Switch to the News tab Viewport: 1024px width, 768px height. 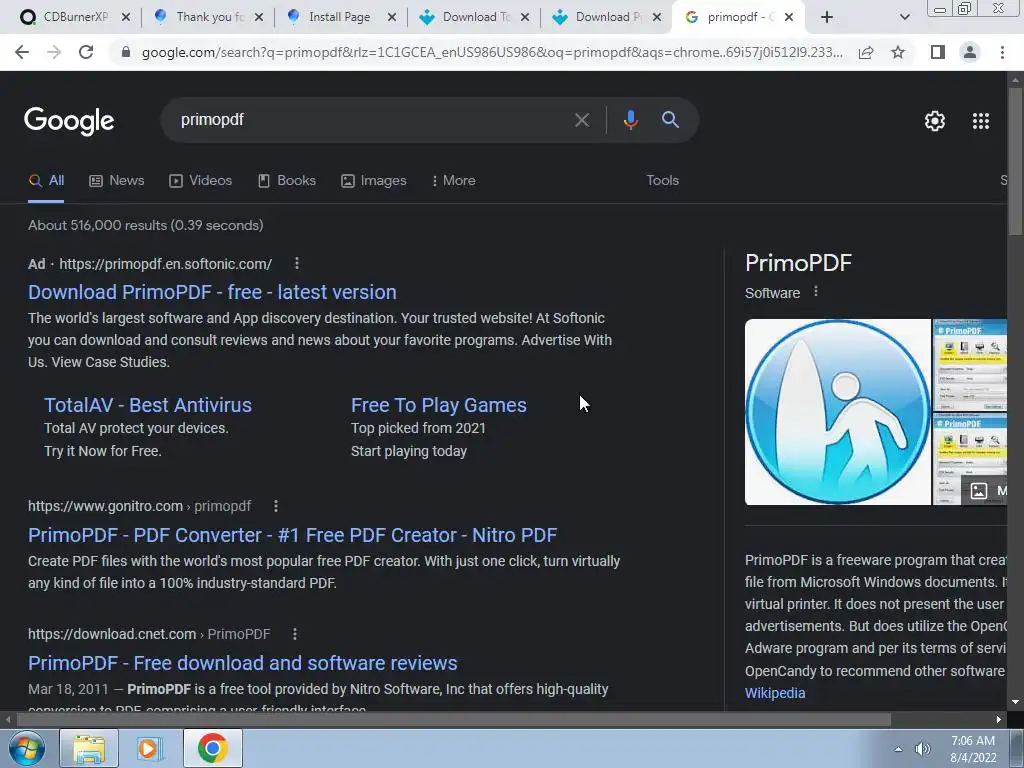[116, 181]
